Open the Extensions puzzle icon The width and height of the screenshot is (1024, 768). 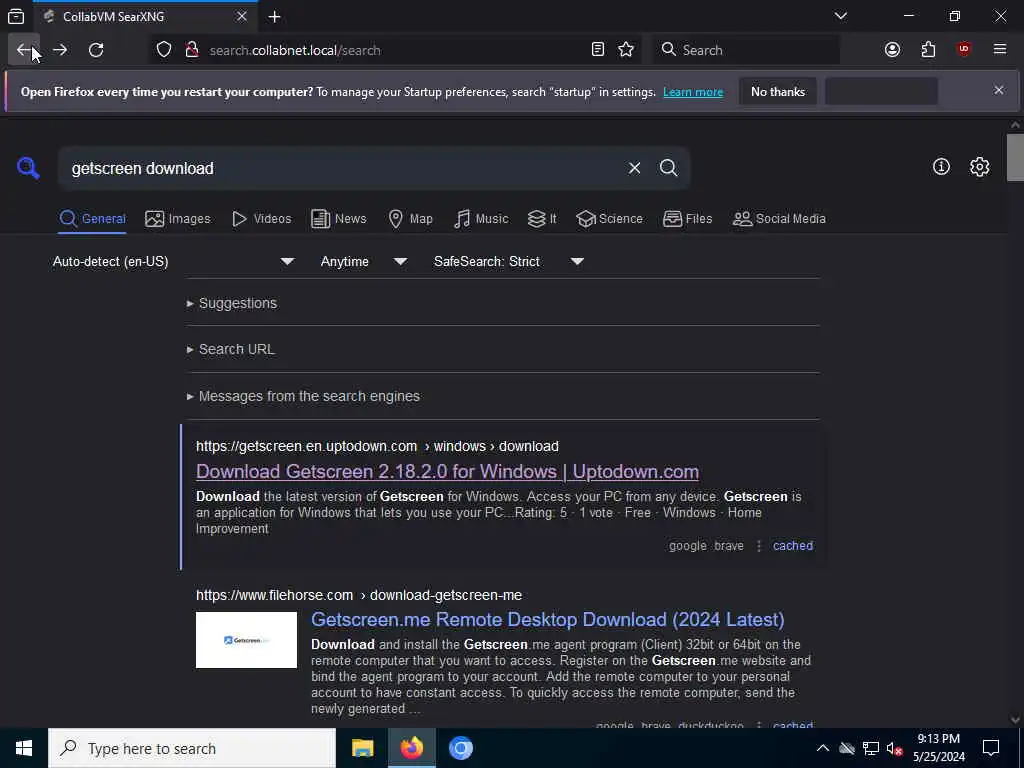(928, 50)
